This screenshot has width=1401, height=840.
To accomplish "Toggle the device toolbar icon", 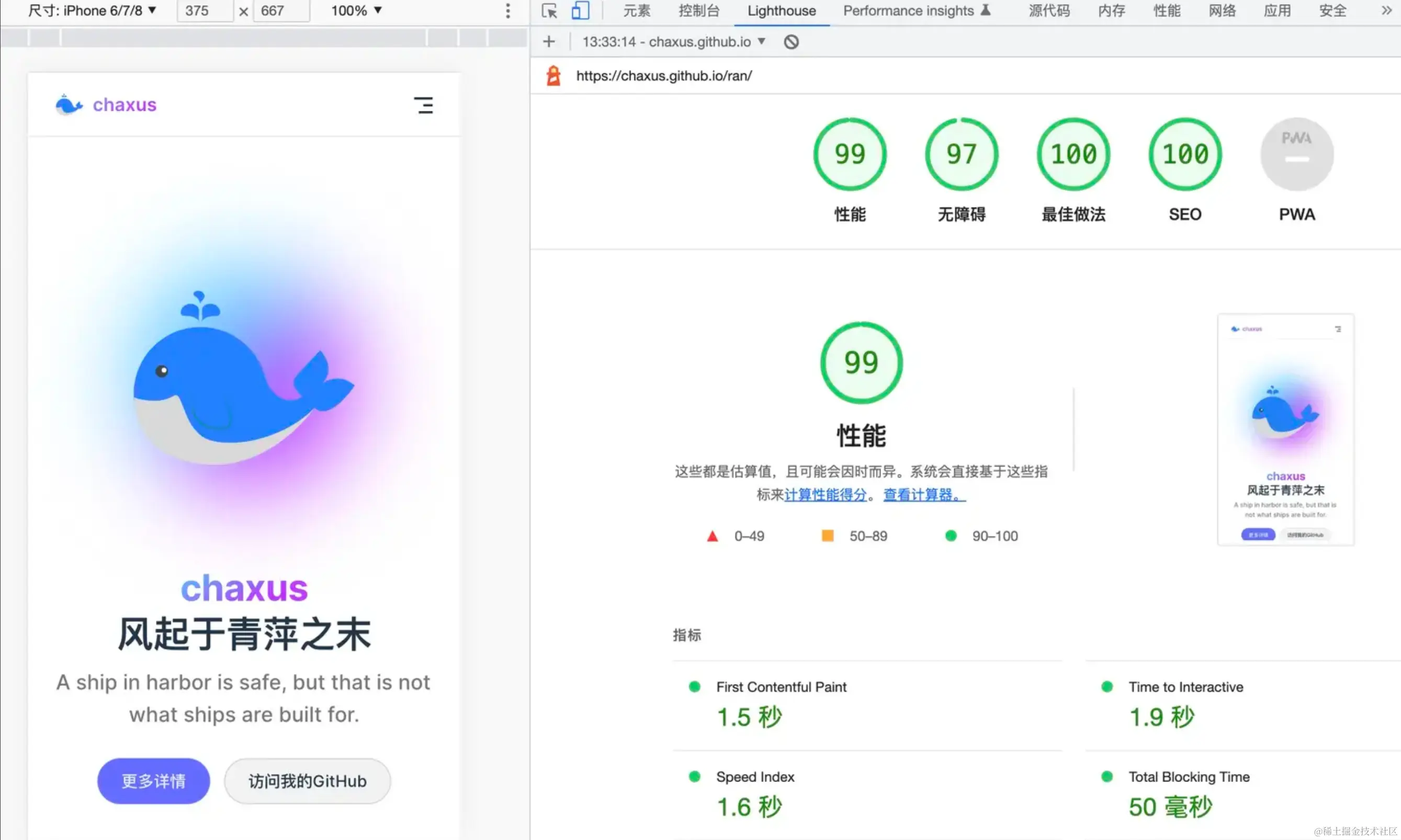I will pos(580,11).
